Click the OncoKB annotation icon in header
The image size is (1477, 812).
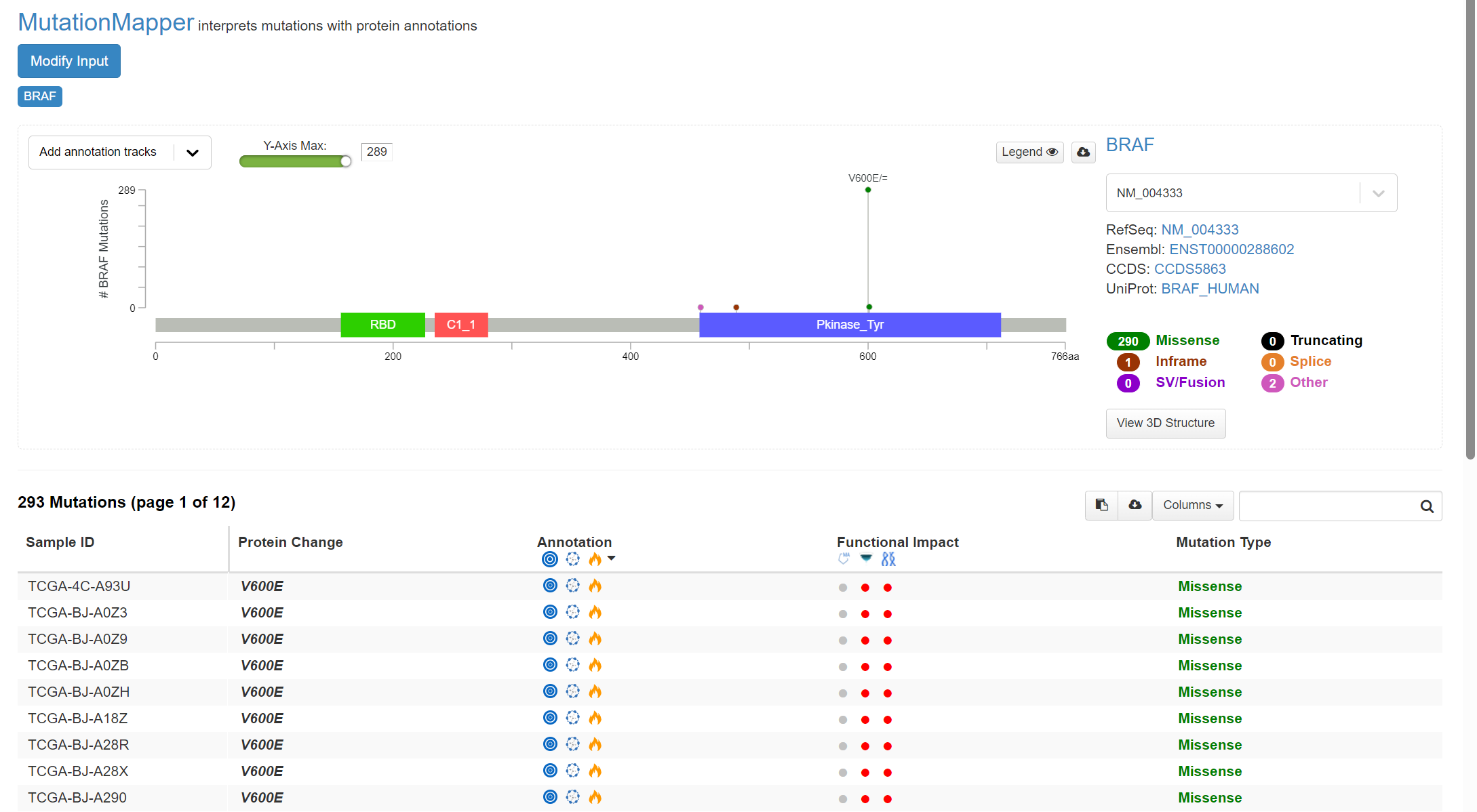(550, 559)
